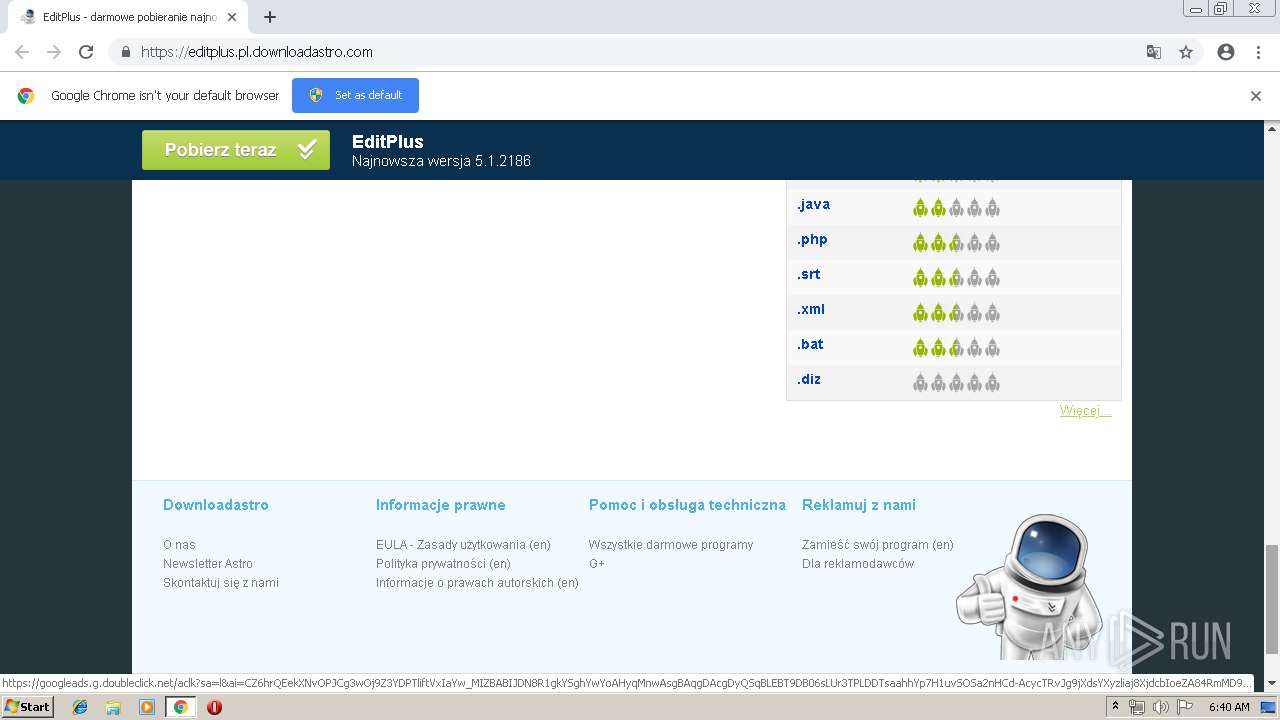Open Dla reklamodawców link
1280x720 pixels.
858,564
